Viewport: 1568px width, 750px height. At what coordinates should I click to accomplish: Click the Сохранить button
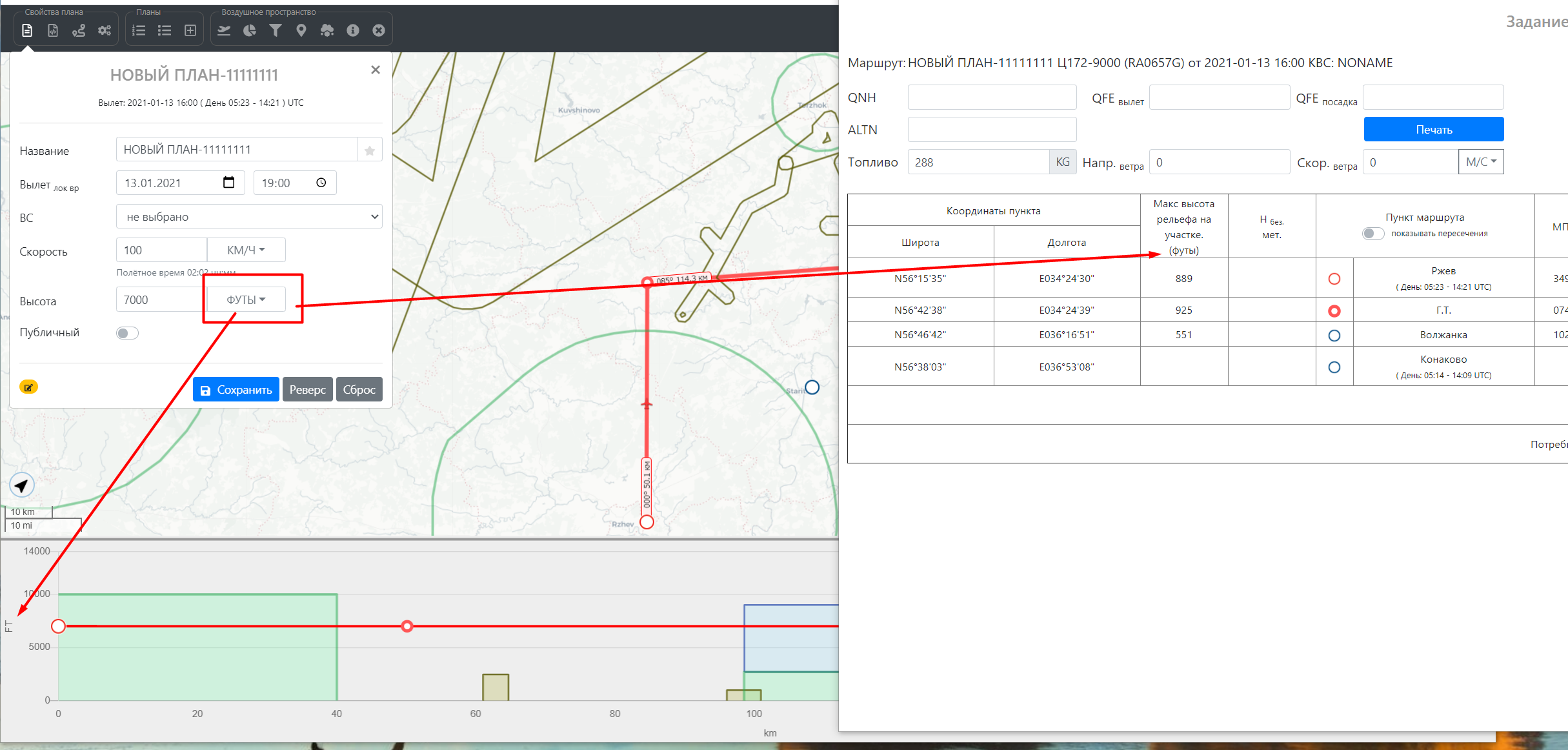pyautogui.click(x=236, y=390)
